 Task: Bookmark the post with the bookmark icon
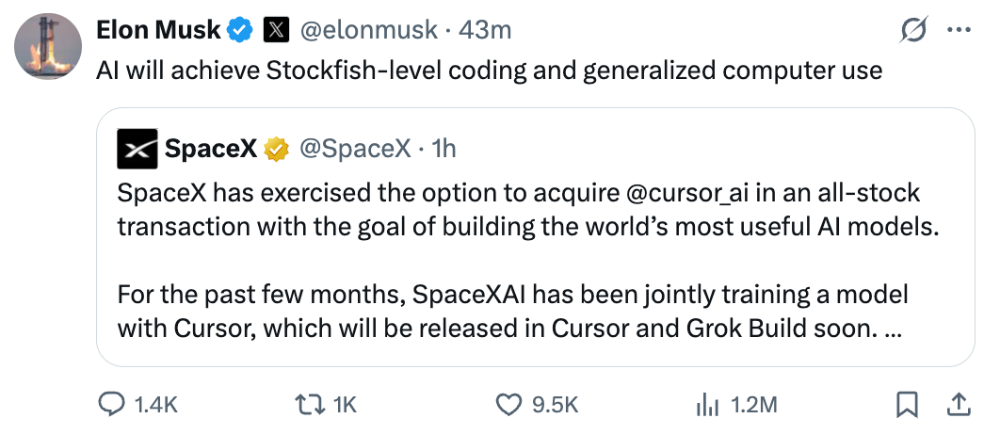906,404
